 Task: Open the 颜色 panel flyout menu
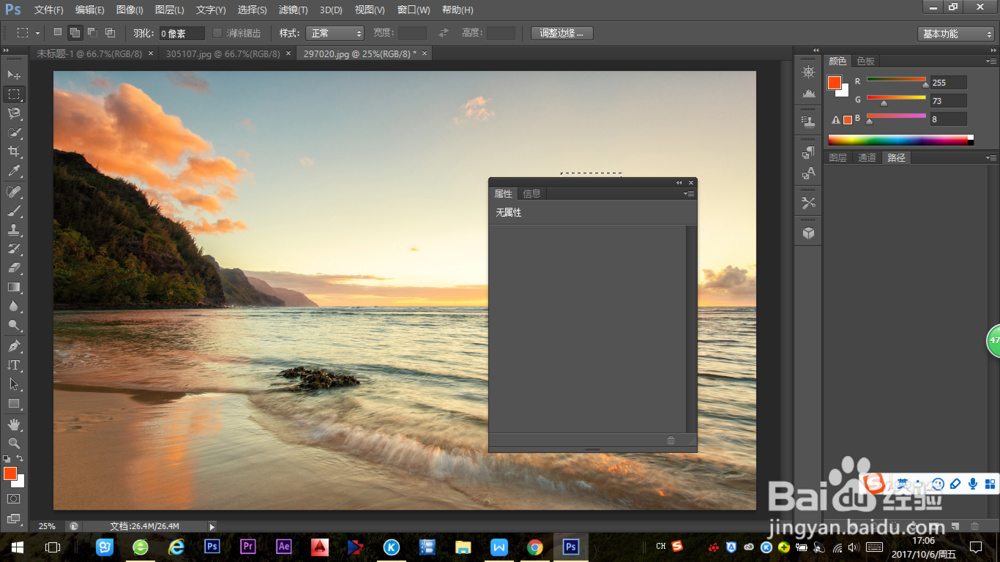click(990, 61)
